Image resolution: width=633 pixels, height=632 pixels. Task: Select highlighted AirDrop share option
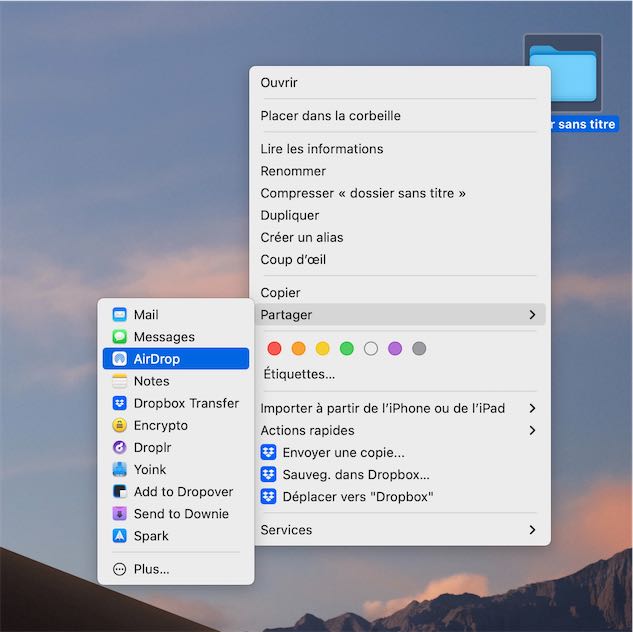[x=176, y=359]
